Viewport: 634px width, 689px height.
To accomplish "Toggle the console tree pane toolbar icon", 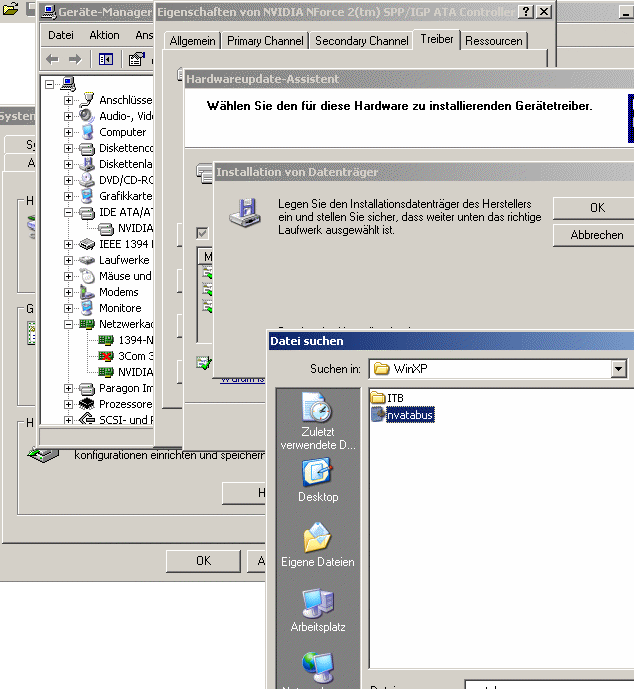I will pyautogui.click(x=106, y=59).
